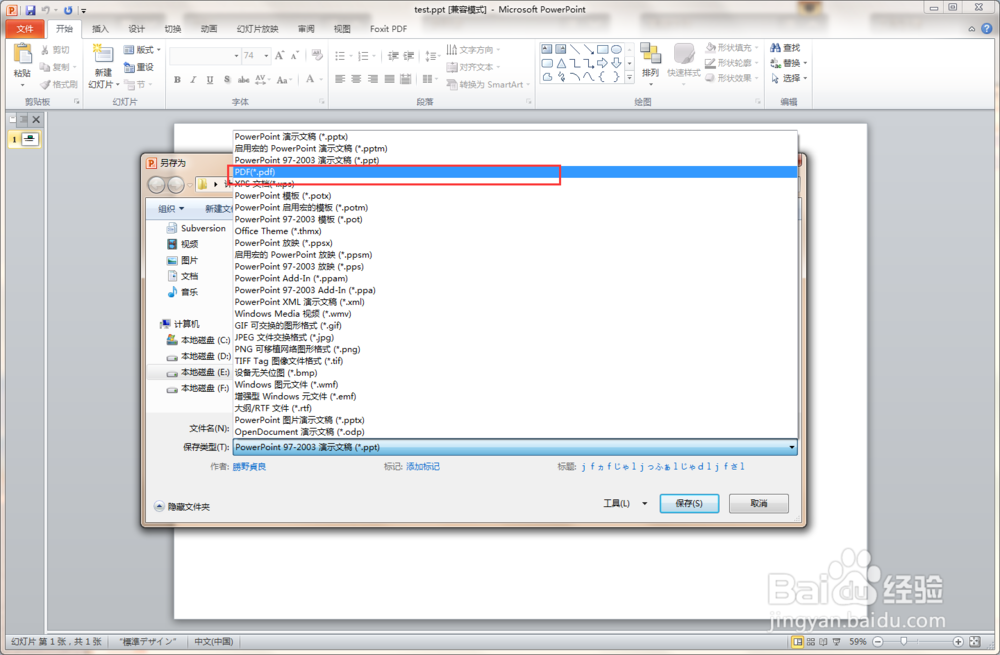
Task: Click the Arrange icon in drawing group
Action: (x=651, y=54)
